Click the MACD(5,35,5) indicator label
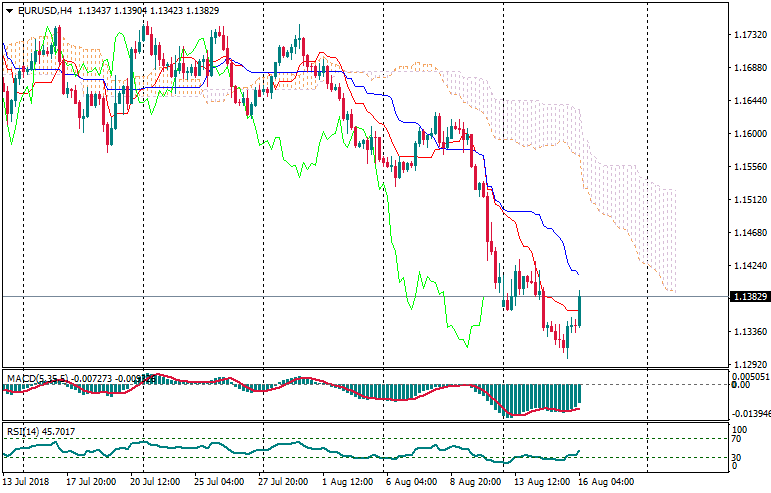Image resolution: width=771 pixels, height=493 pixels. tap(37, 378)
